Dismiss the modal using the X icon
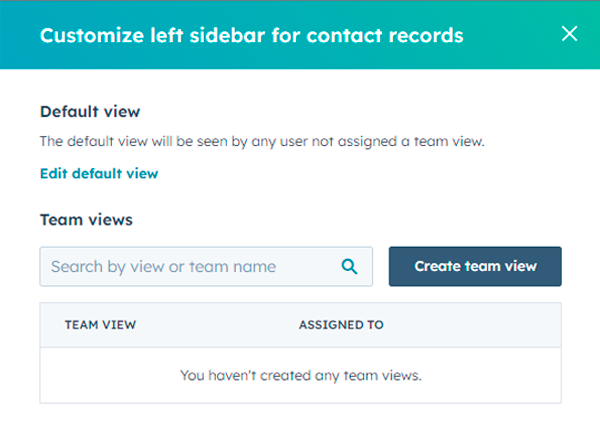The width and height of the screenshot is (600, 446). (x=569, y=34)
